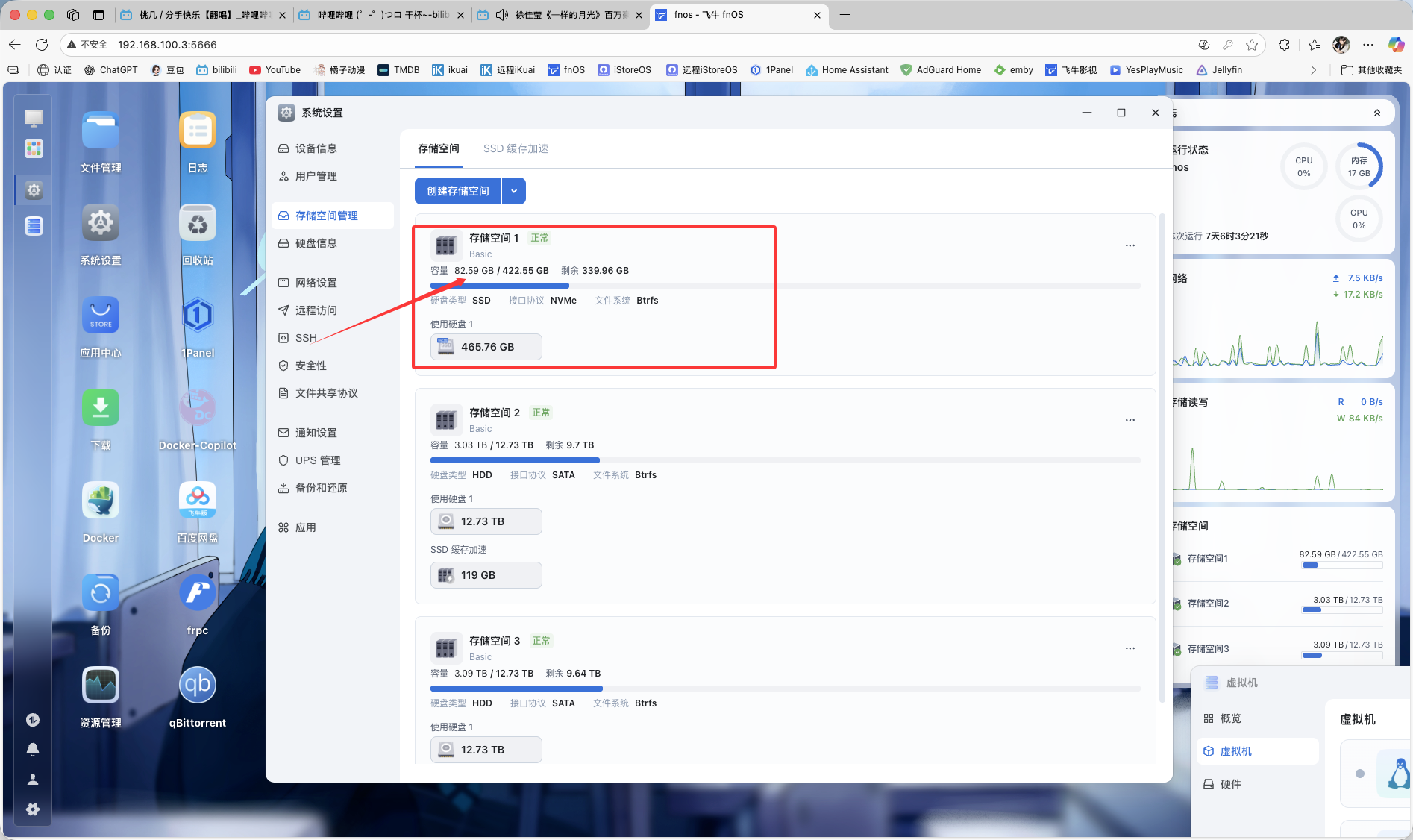Select 设备信息 in the settings sidebar
Viewport: 1413px width, 840px height.
pyautogui.click(x=333, y=148)
